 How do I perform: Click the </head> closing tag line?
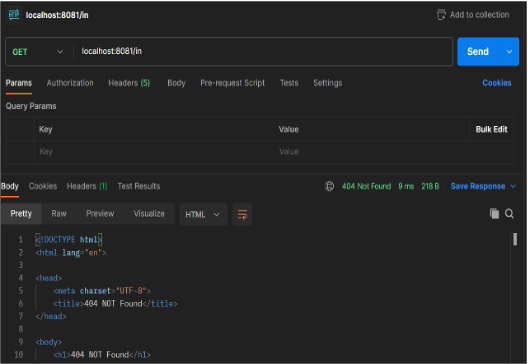(x=51, y=317)
